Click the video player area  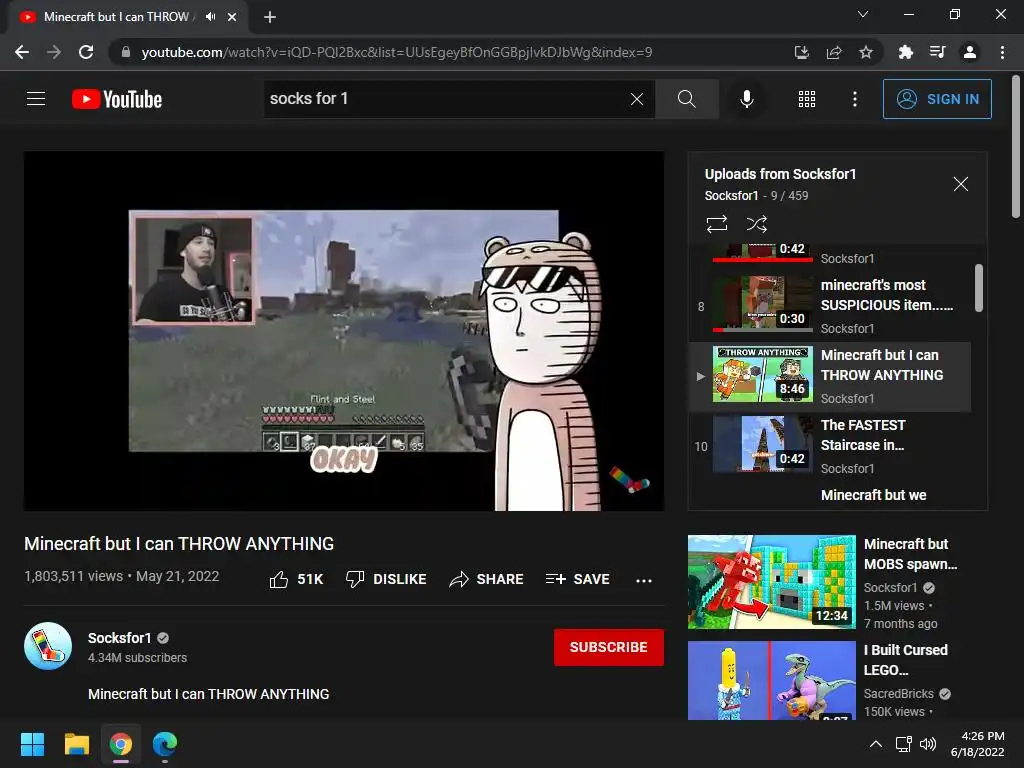tap(344, 331)
